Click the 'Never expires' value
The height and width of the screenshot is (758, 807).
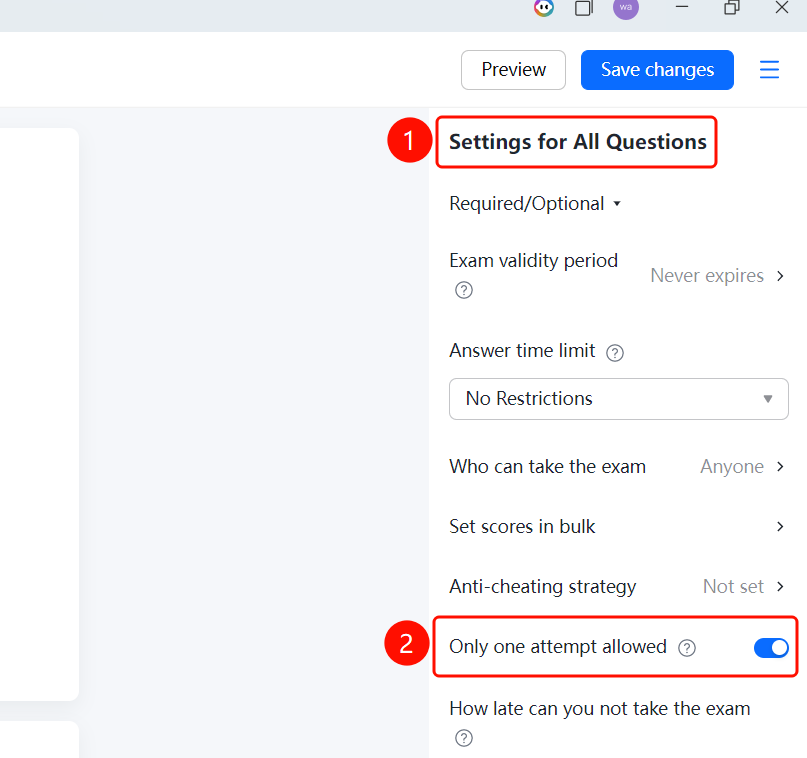click(707, 276)
